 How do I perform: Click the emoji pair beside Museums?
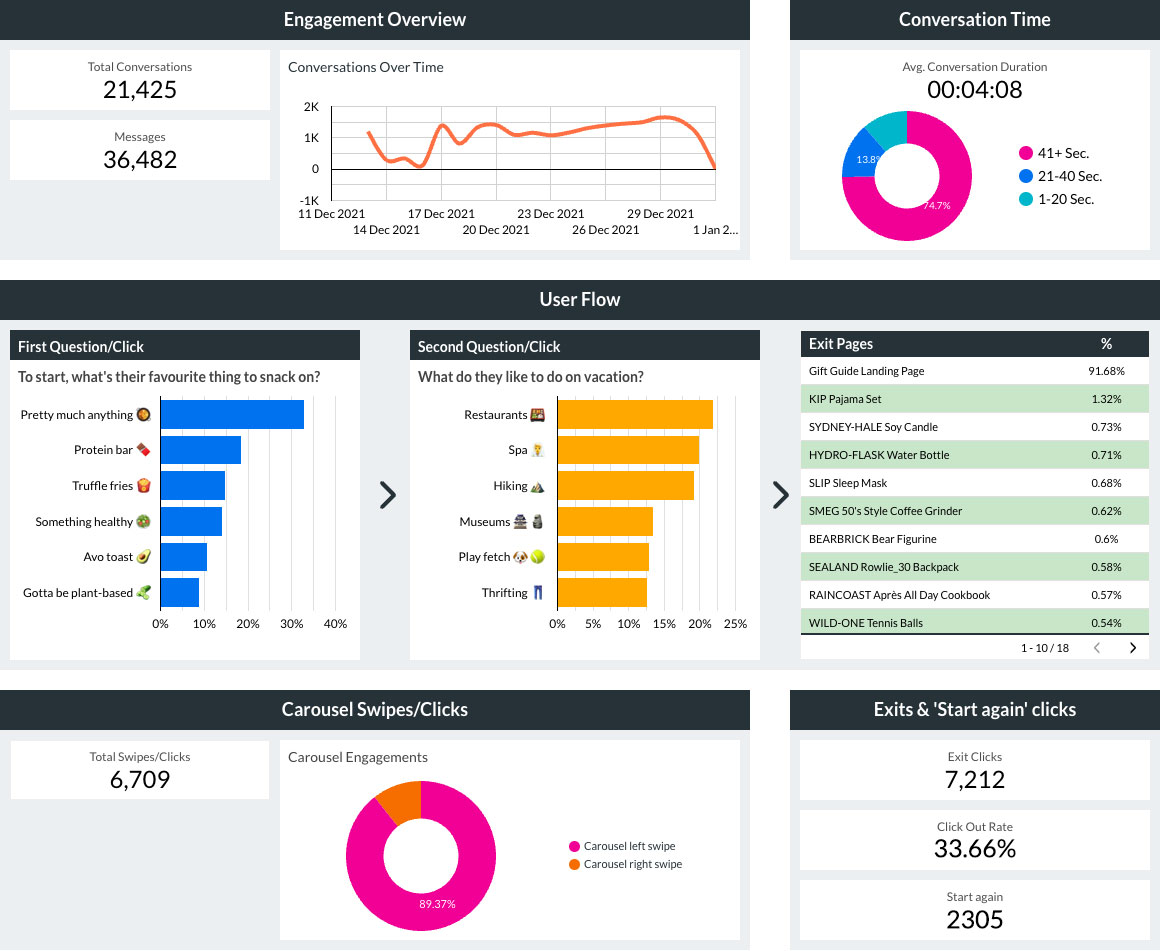pos(529,521)
